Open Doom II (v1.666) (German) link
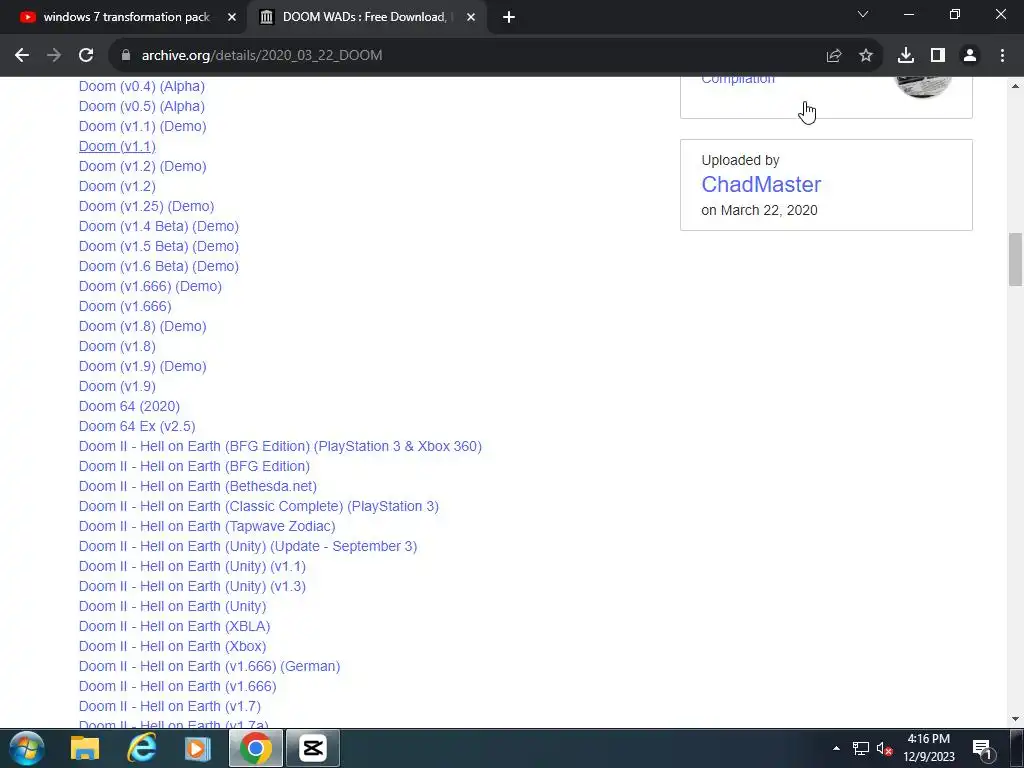Viewport: 1024px width, 768px height. (x=210, y=667)
